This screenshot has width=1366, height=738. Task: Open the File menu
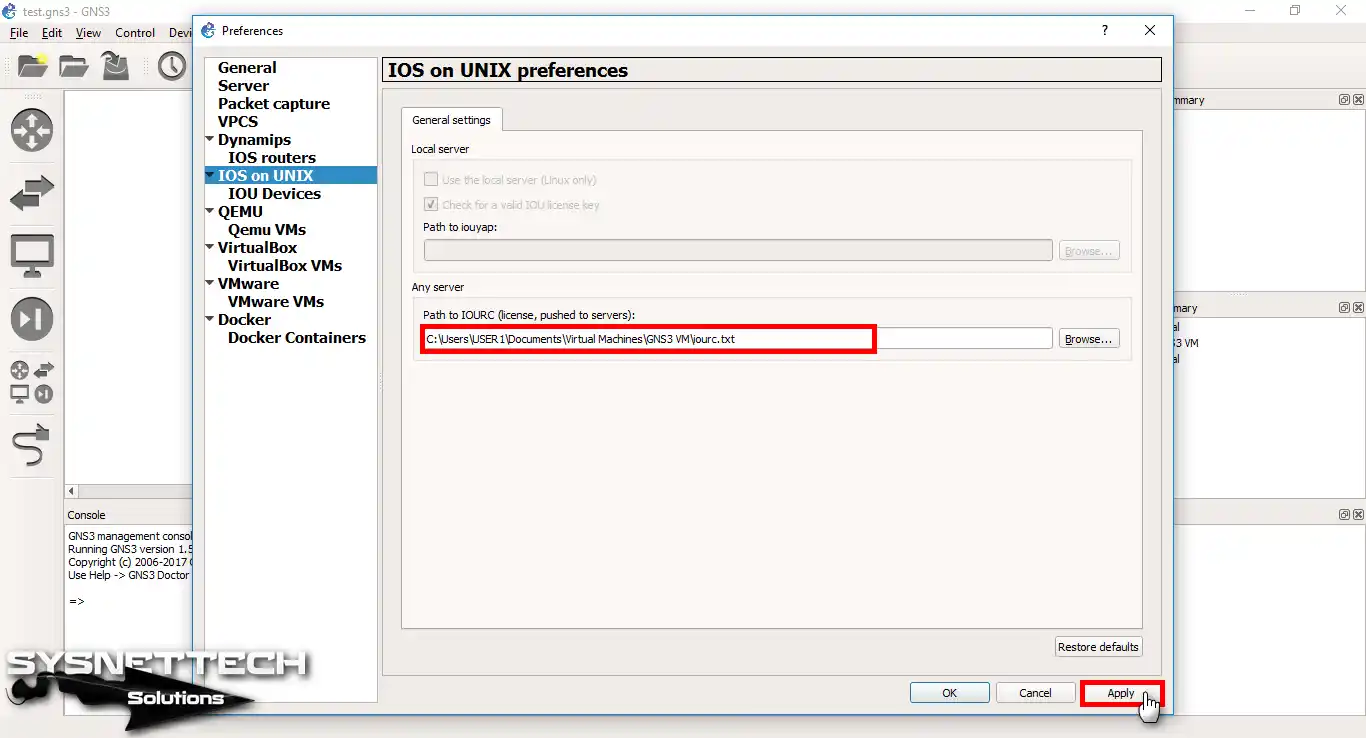click(x=19, y=33)
